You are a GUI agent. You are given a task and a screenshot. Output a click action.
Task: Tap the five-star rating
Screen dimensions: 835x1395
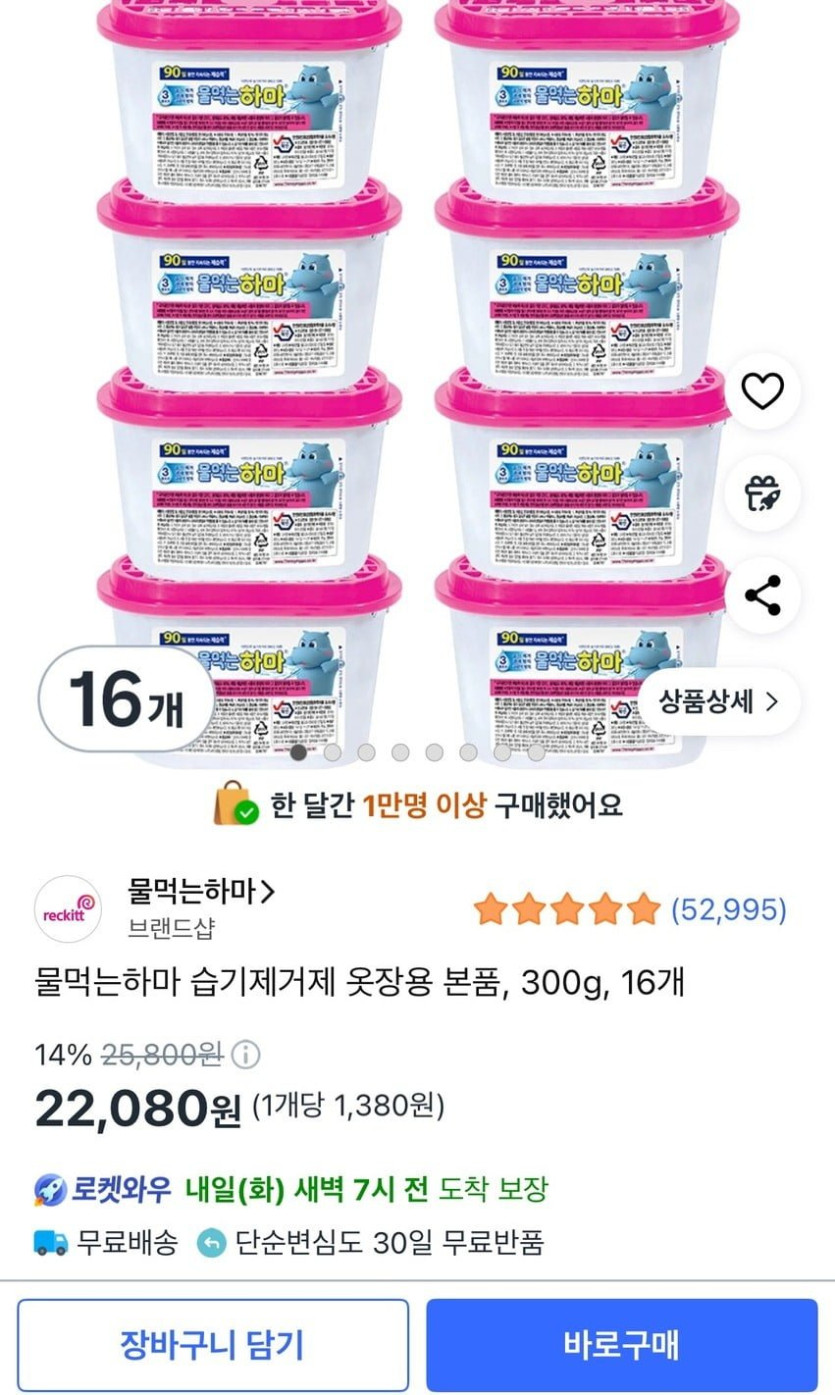coord(566,910)
